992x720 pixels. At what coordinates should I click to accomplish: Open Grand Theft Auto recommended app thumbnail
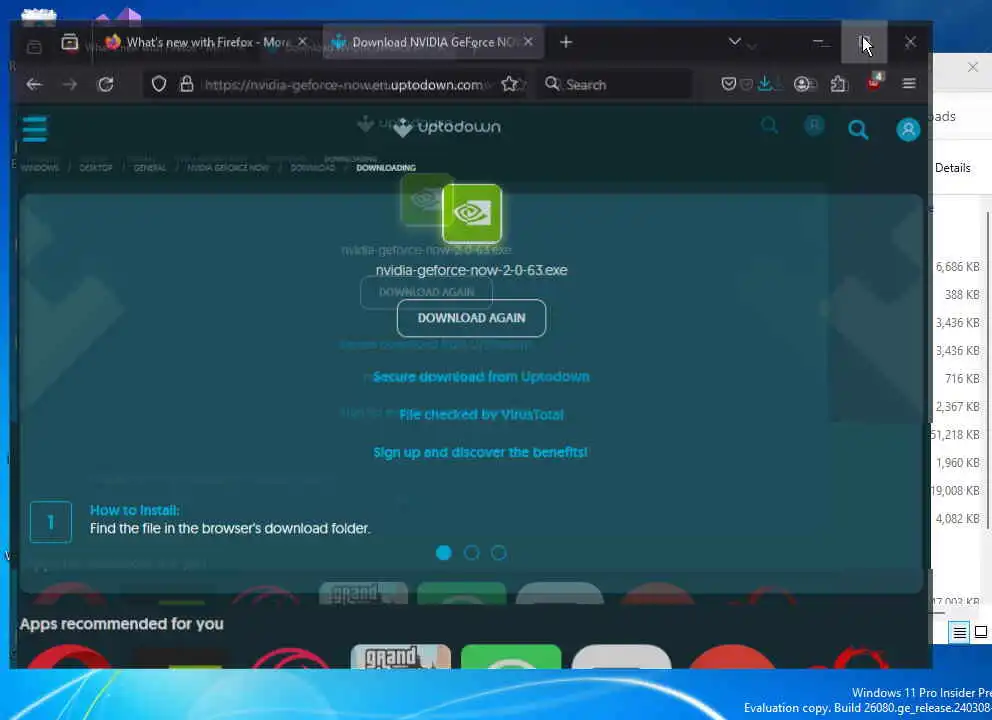coord(400,657)
